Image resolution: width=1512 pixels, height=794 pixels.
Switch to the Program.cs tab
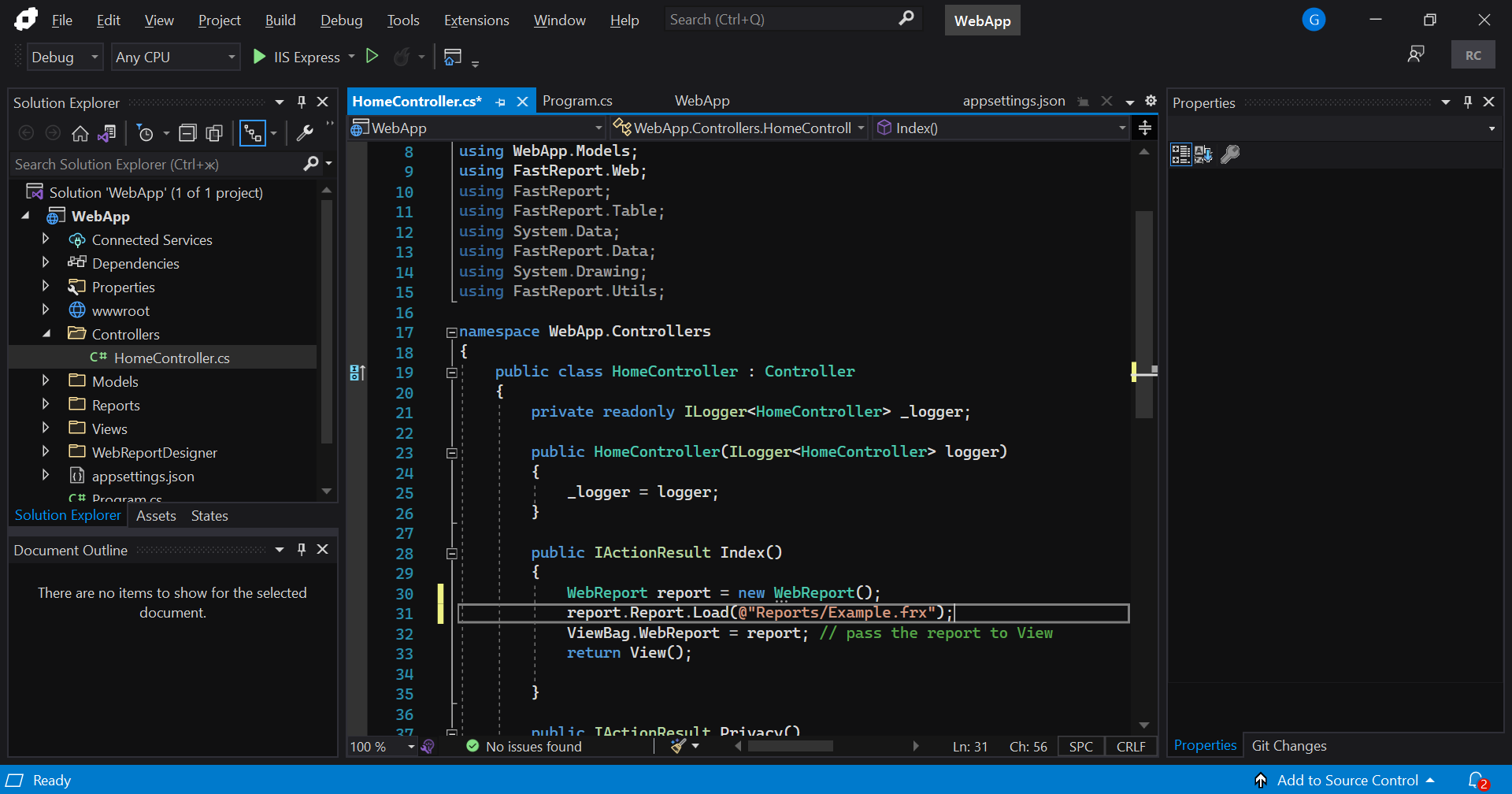[577, 100]
